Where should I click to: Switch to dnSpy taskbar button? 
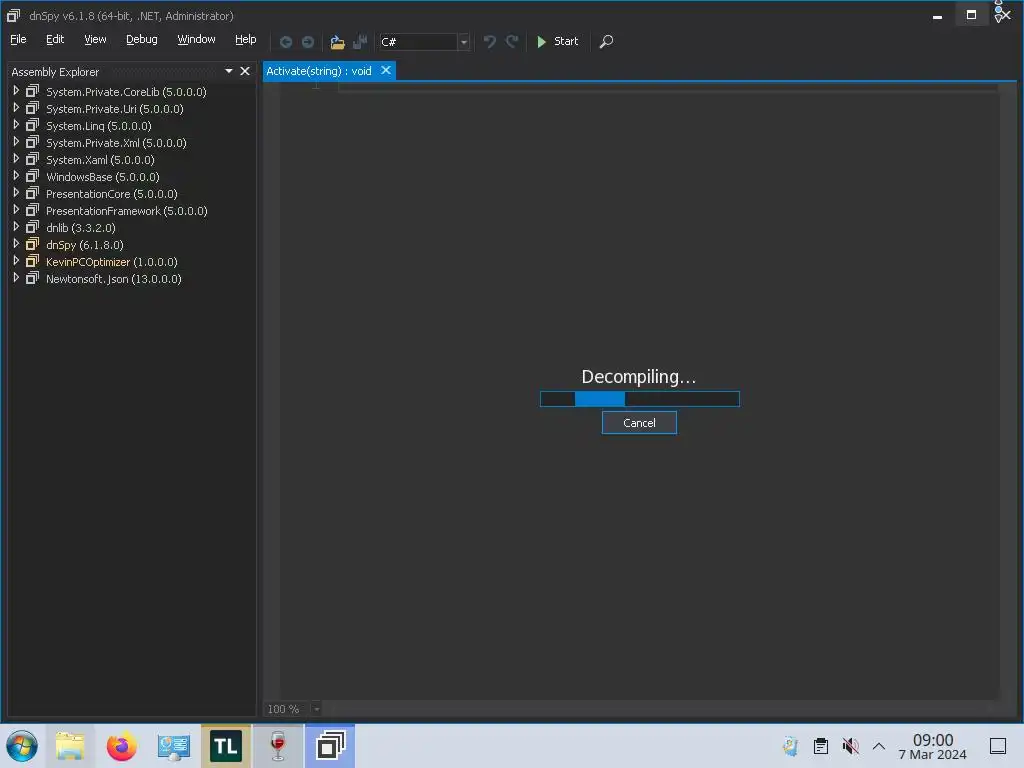(330, 746)
